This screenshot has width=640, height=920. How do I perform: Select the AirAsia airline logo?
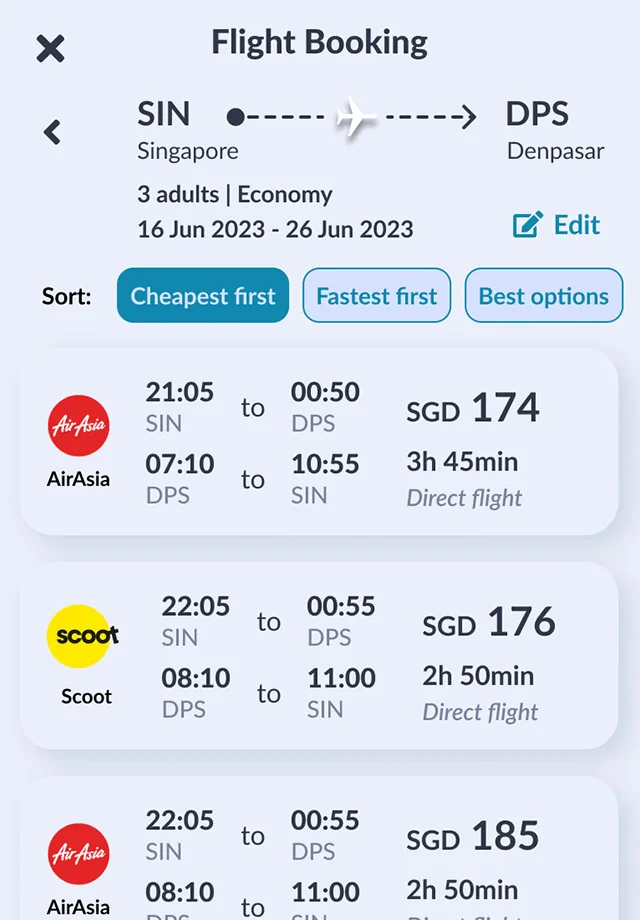(x=79, y=424)
